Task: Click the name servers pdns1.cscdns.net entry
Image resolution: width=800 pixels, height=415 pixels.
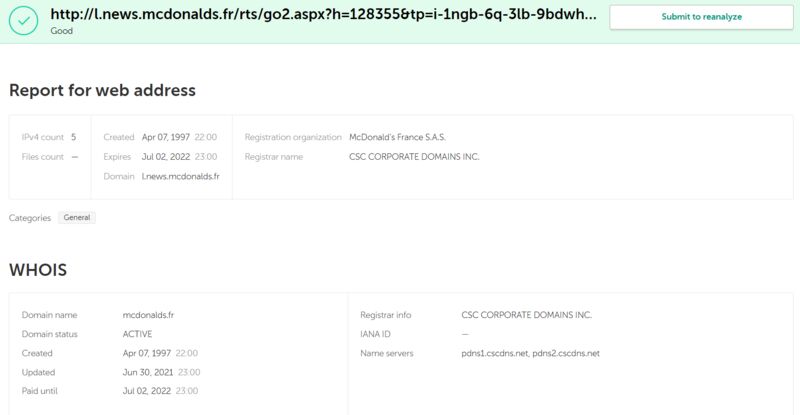Action: pyautogui.click(x=494, y=353)
